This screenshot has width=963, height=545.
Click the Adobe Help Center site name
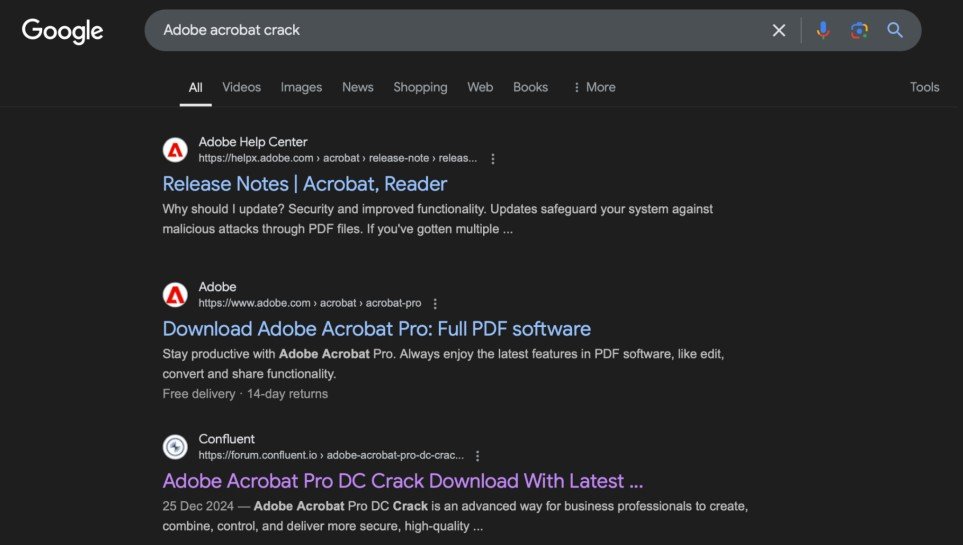pos(252,142)
